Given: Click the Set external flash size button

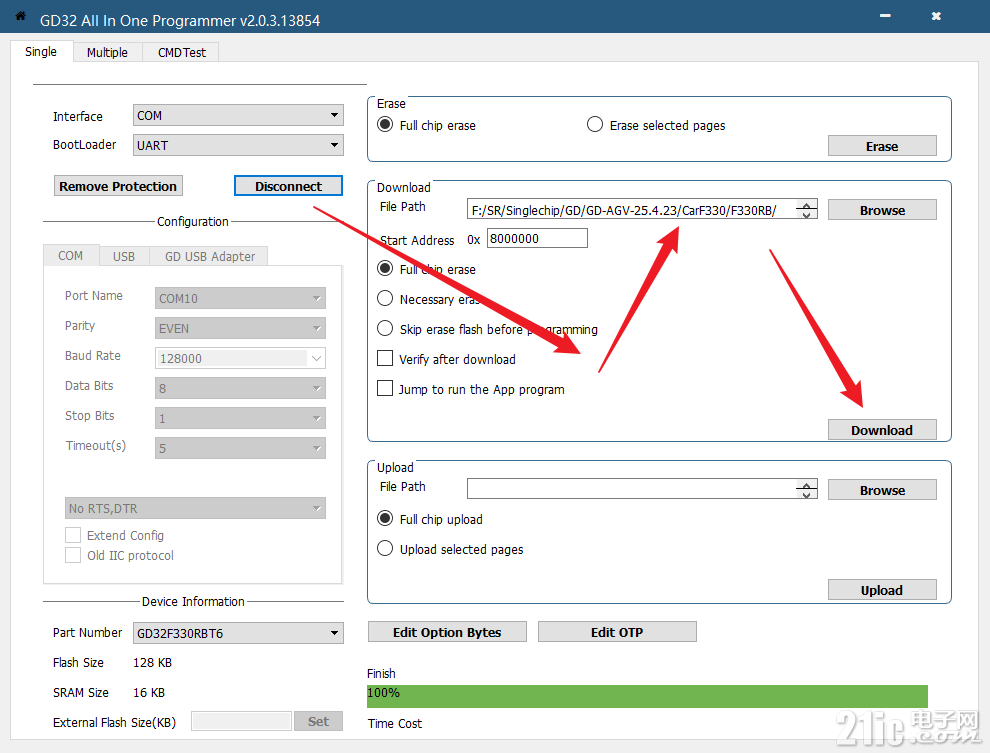Looking at the screenshot, I should (318, 721).
